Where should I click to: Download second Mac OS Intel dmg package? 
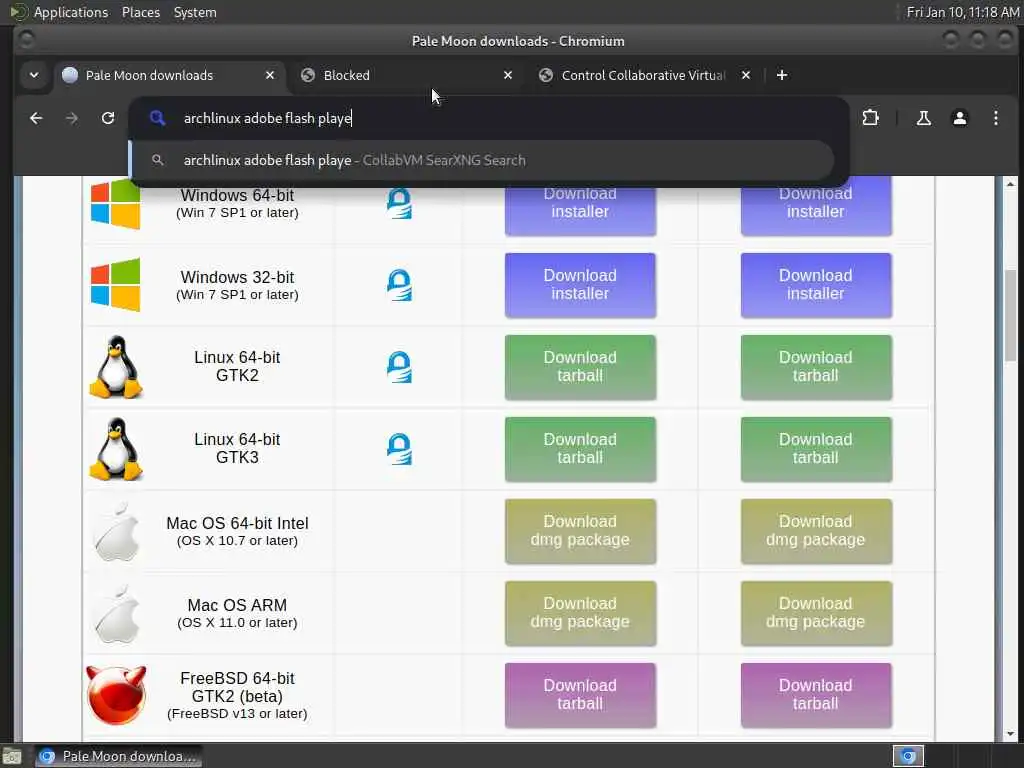pyautogui.click(x=816, y=532)
